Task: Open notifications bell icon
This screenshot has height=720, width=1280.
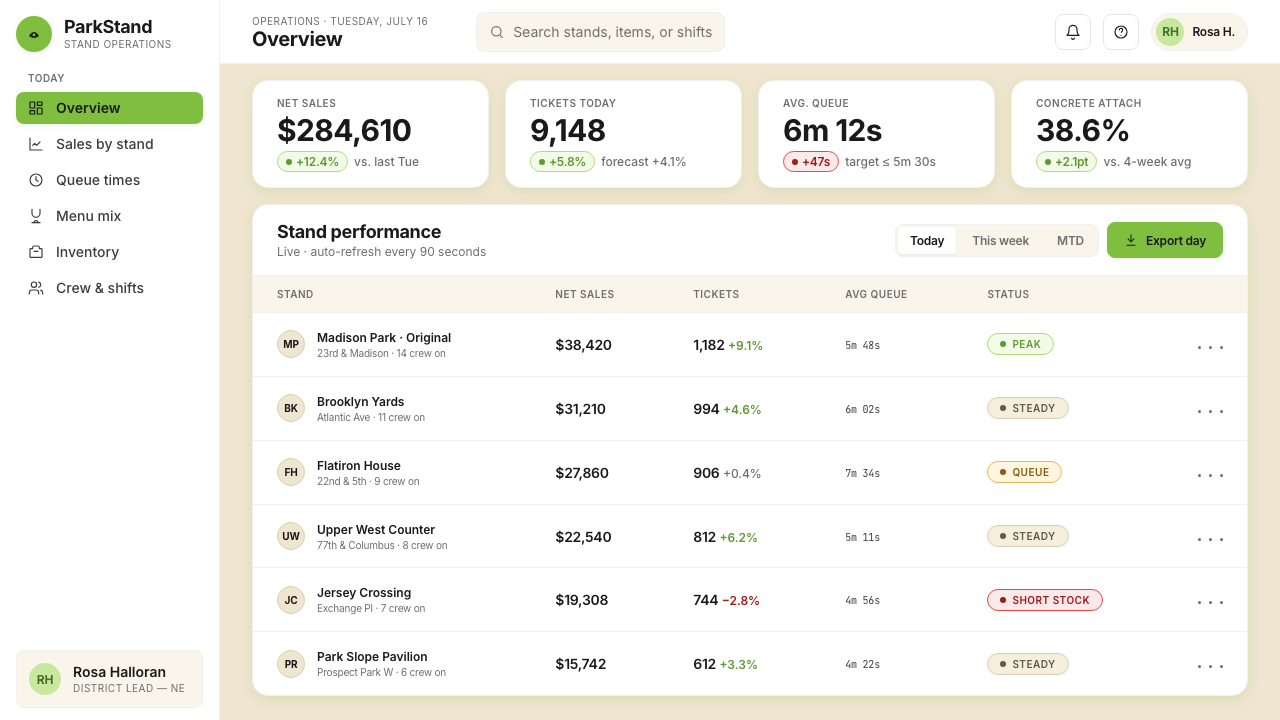Action: coord(1073,32)
